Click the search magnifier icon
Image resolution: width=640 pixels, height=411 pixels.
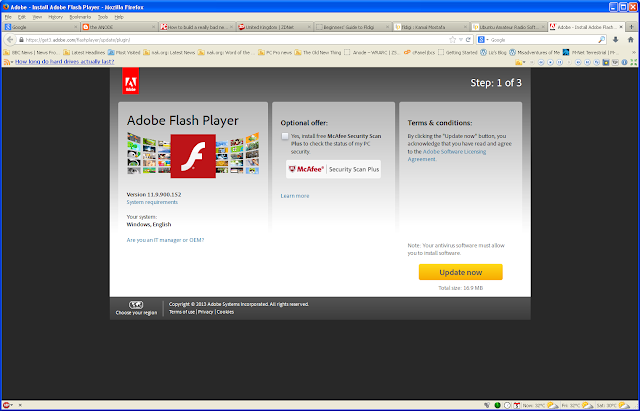[x=601, y=40]
